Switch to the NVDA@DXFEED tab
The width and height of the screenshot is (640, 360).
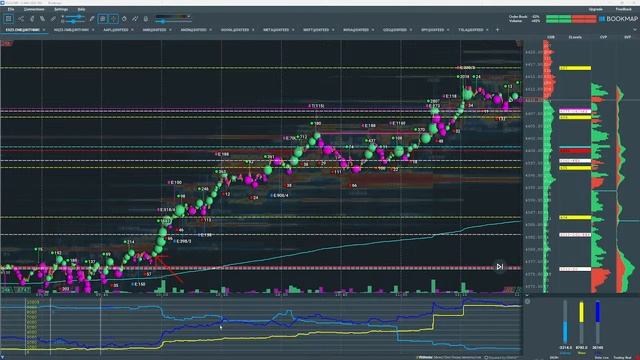pos(356,30)
